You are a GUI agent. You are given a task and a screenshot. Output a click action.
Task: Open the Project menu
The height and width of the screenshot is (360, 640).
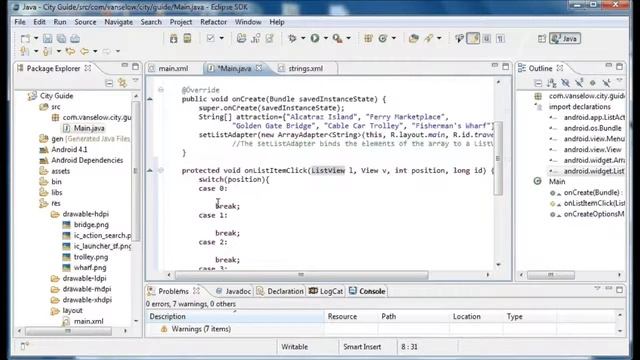[181, 22]
